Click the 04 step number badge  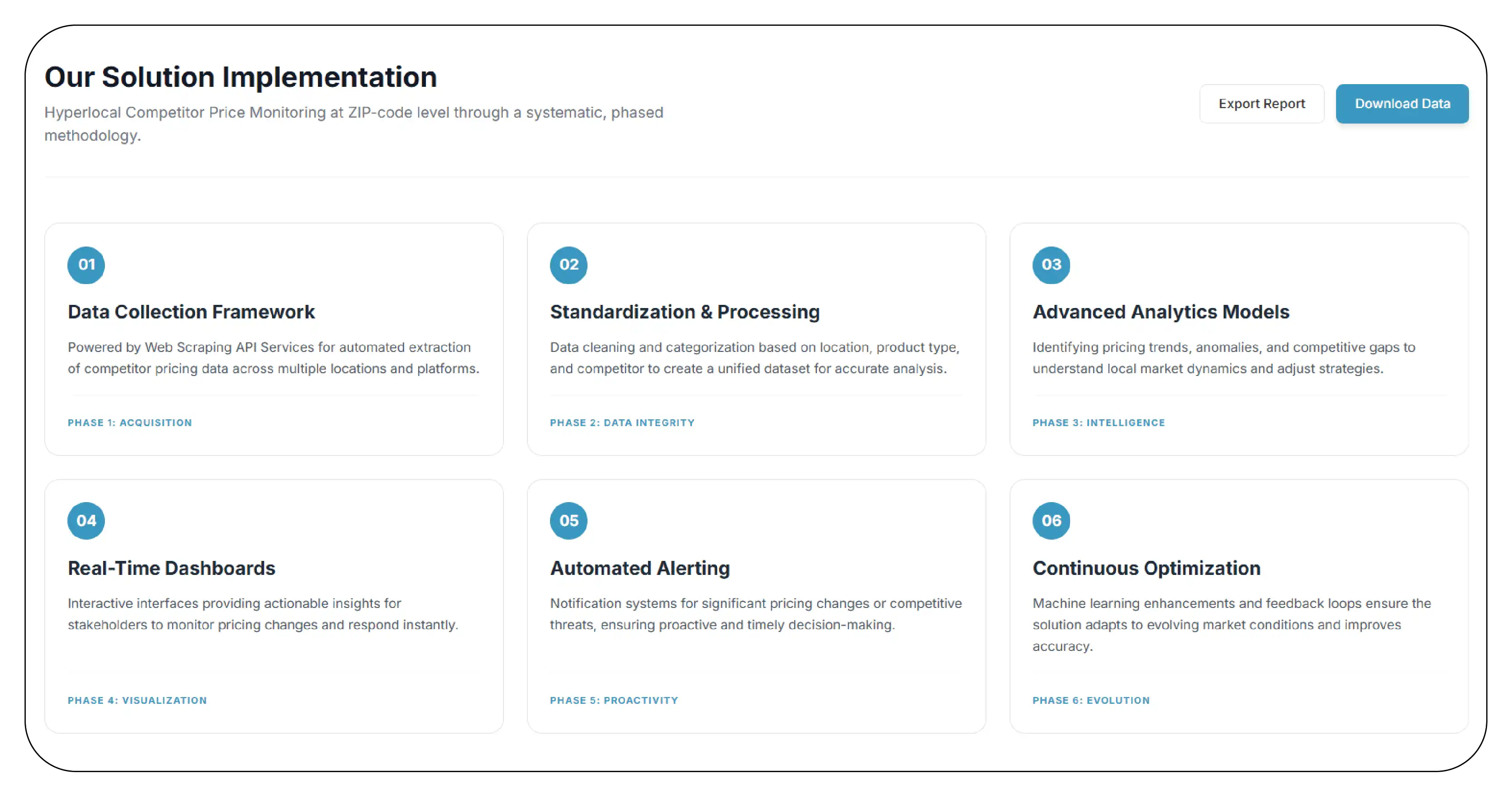coord(86,521)
